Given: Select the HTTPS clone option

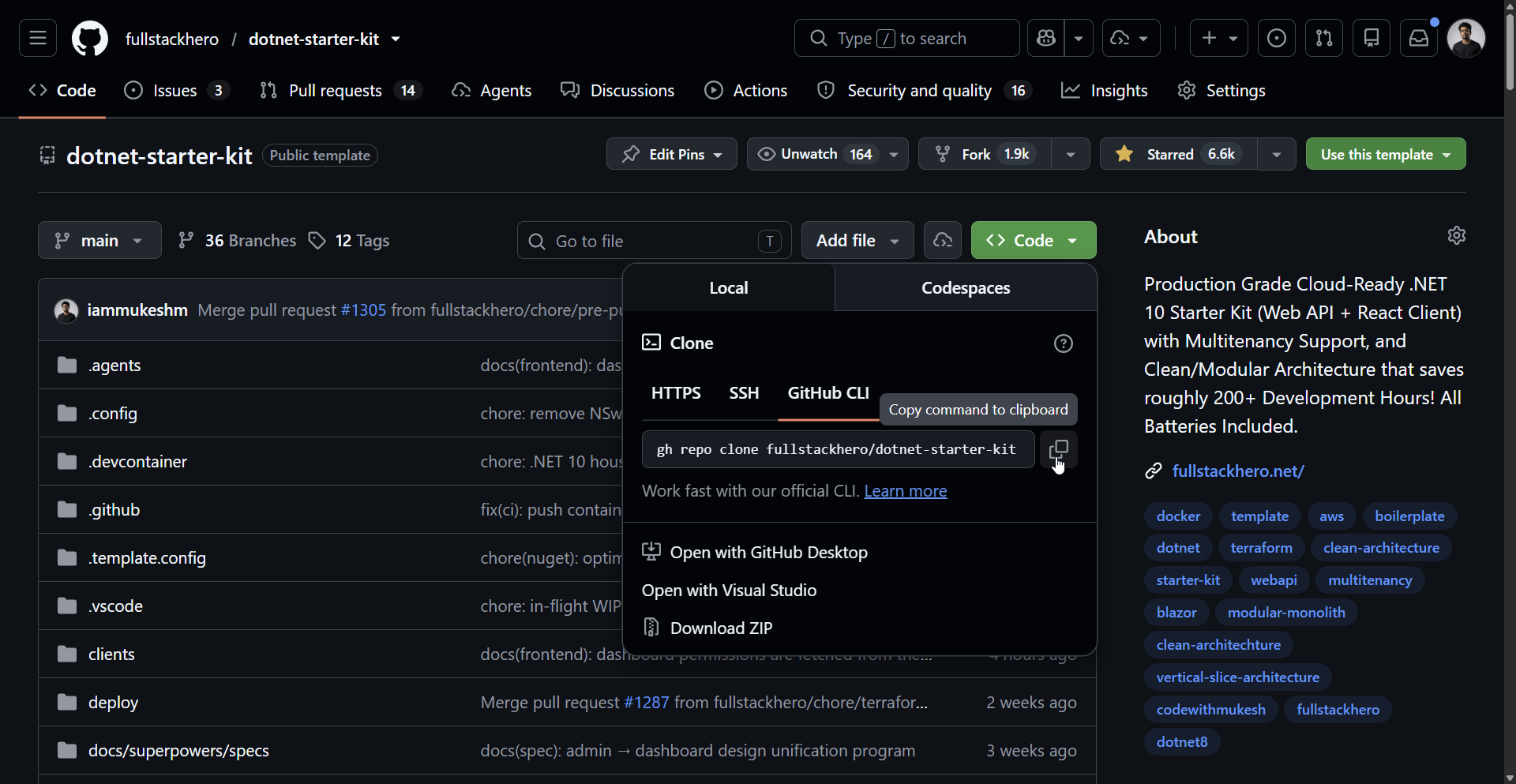Looking at the screenshot, I should [x=676, y=393].
